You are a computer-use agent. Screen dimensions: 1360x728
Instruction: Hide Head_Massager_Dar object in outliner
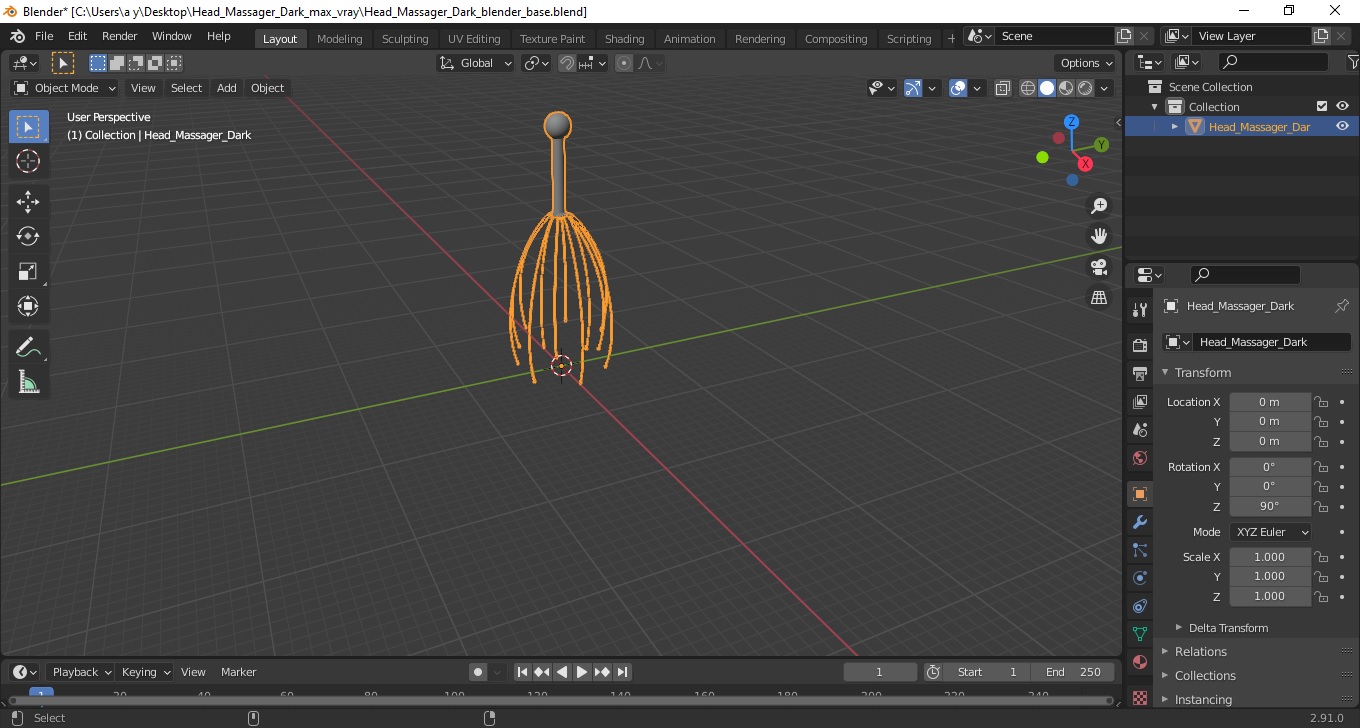(x=1342, y=127)
